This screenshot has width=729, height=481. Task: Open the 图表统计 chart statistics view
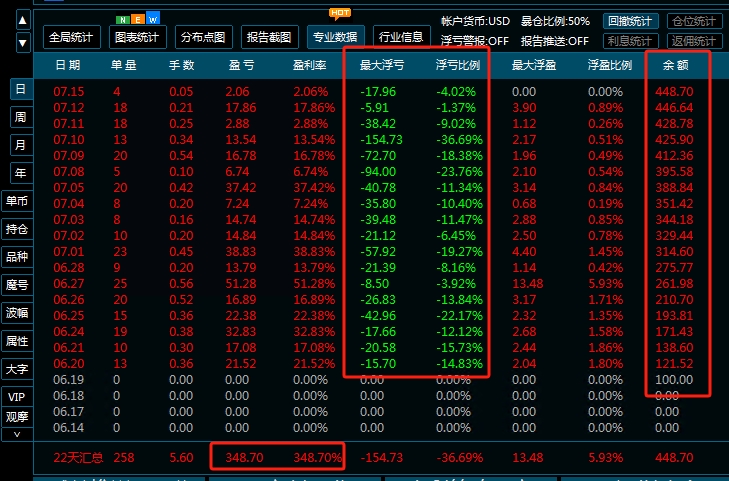[138, 37]
